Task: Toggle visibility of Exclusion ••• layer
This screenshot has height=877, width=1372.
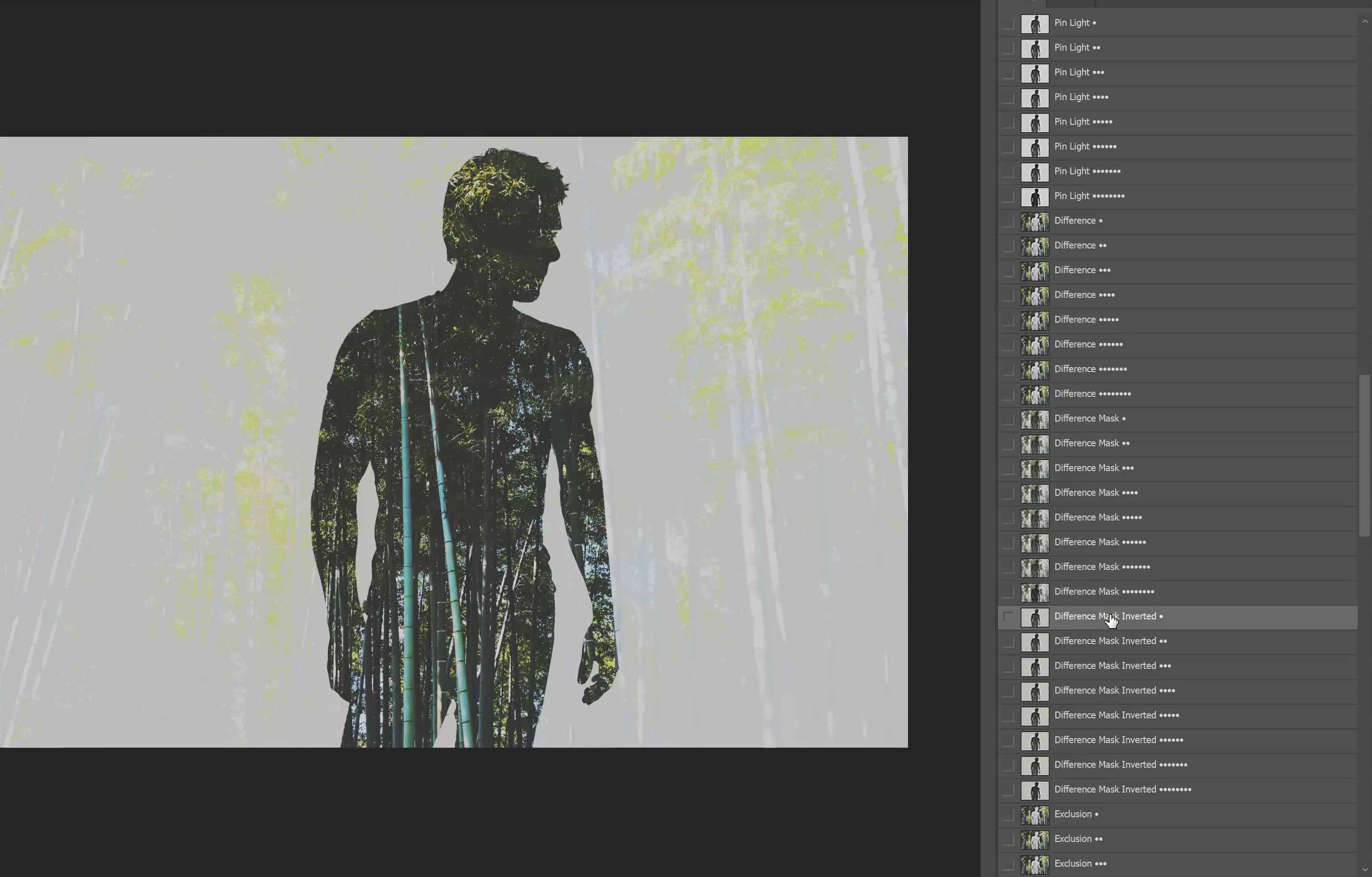Action: 1008,864
